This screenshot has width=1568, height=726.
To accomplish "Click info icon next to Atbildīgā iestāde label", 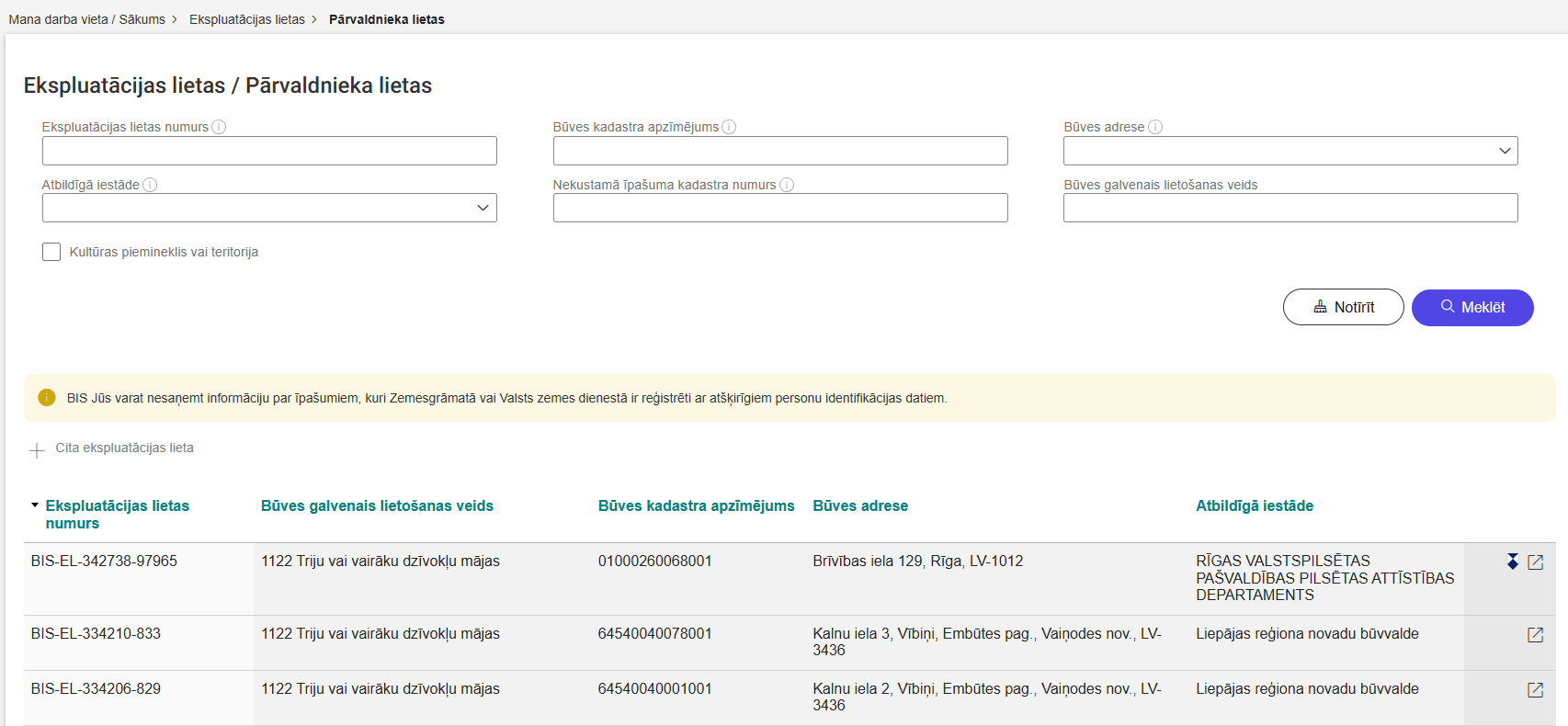I will [x=150, y=185].
